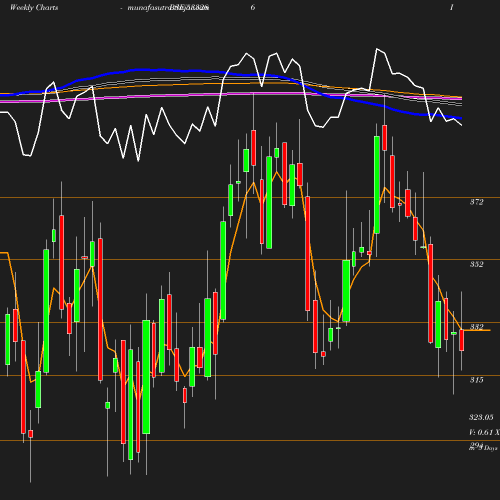Click the 372 price level label
500x500 pixels.
coord(476,202)
